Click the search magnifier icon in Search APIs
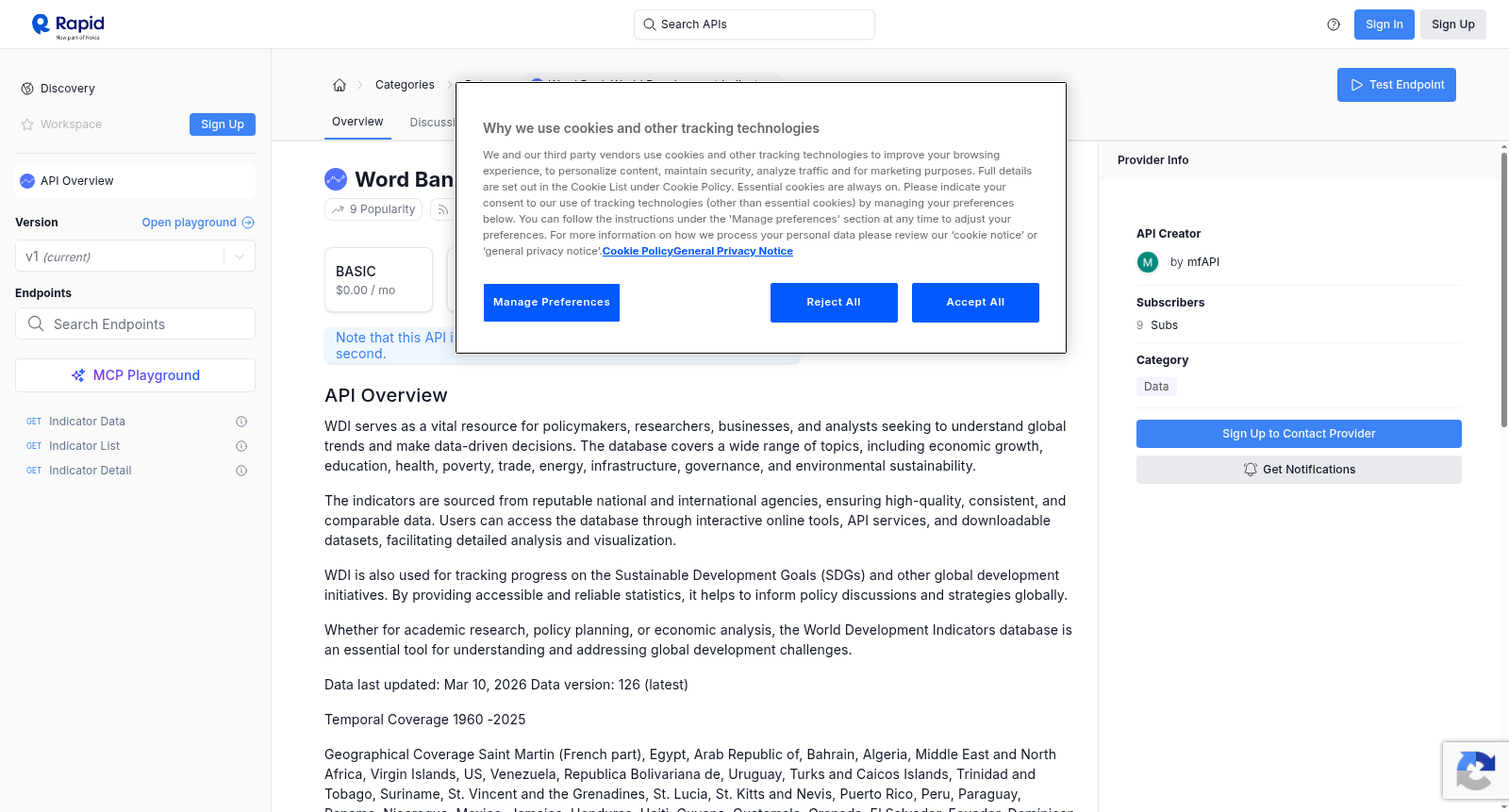The image size is (1509, 812). pos(649,25)
